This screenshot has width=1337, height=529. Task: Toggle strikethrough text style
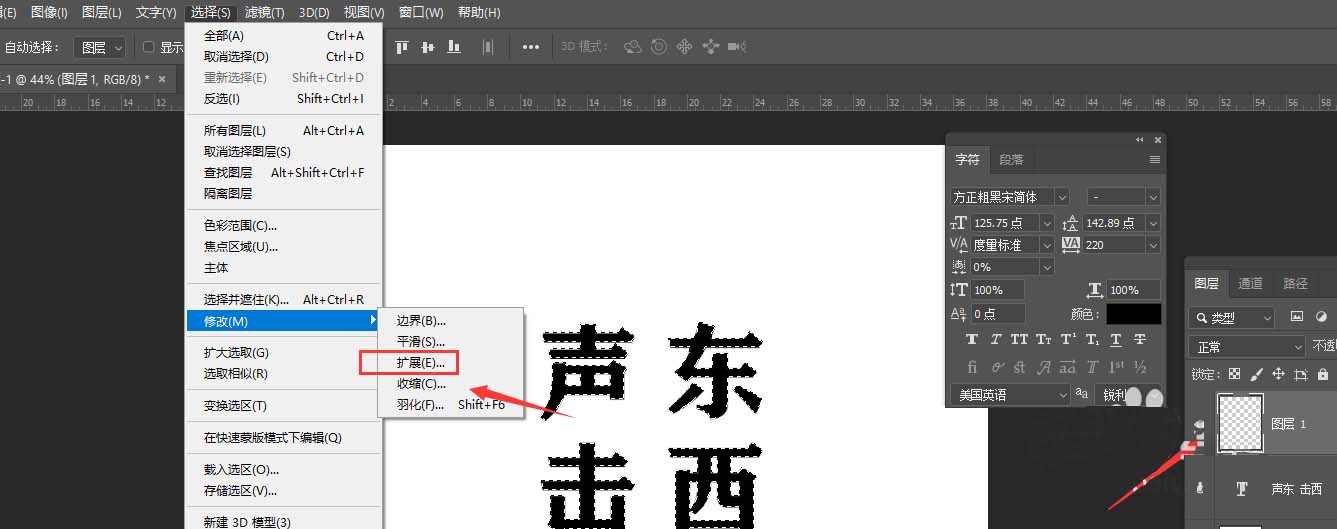[x=1140, y=340]
